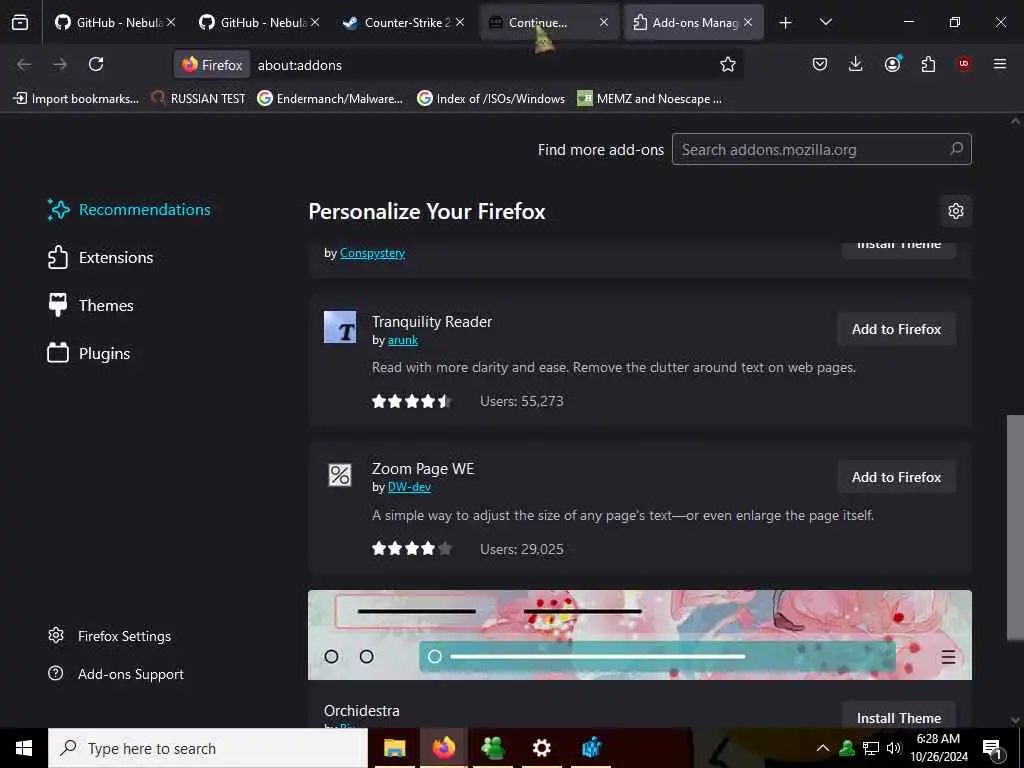This screenshot has height=768, width=1024.
Task: Click the search magnifier in add-ons search
Action: click(x=956, y=149)
